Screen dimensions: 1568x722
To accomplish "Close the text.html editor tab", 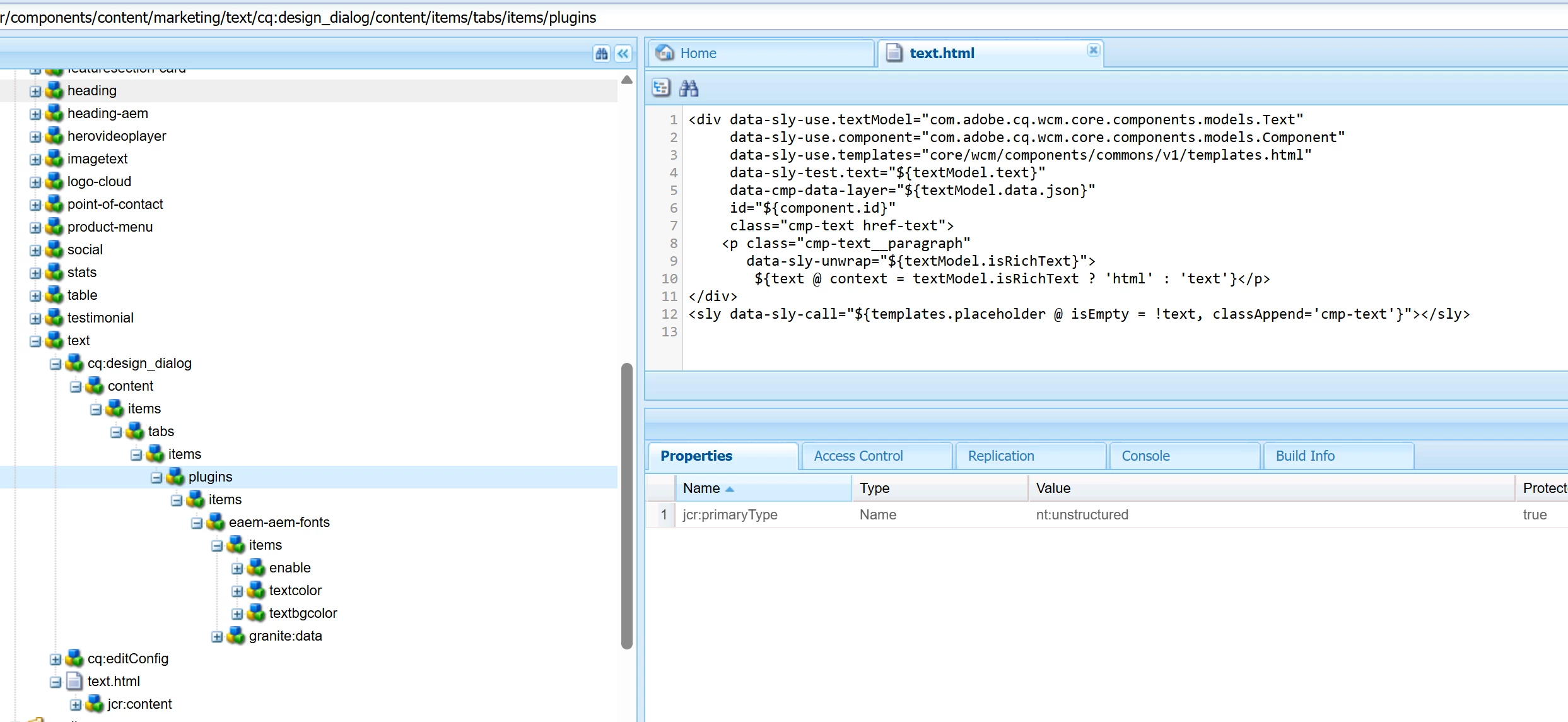I will pyautogui.click(x=1093, y=50).
